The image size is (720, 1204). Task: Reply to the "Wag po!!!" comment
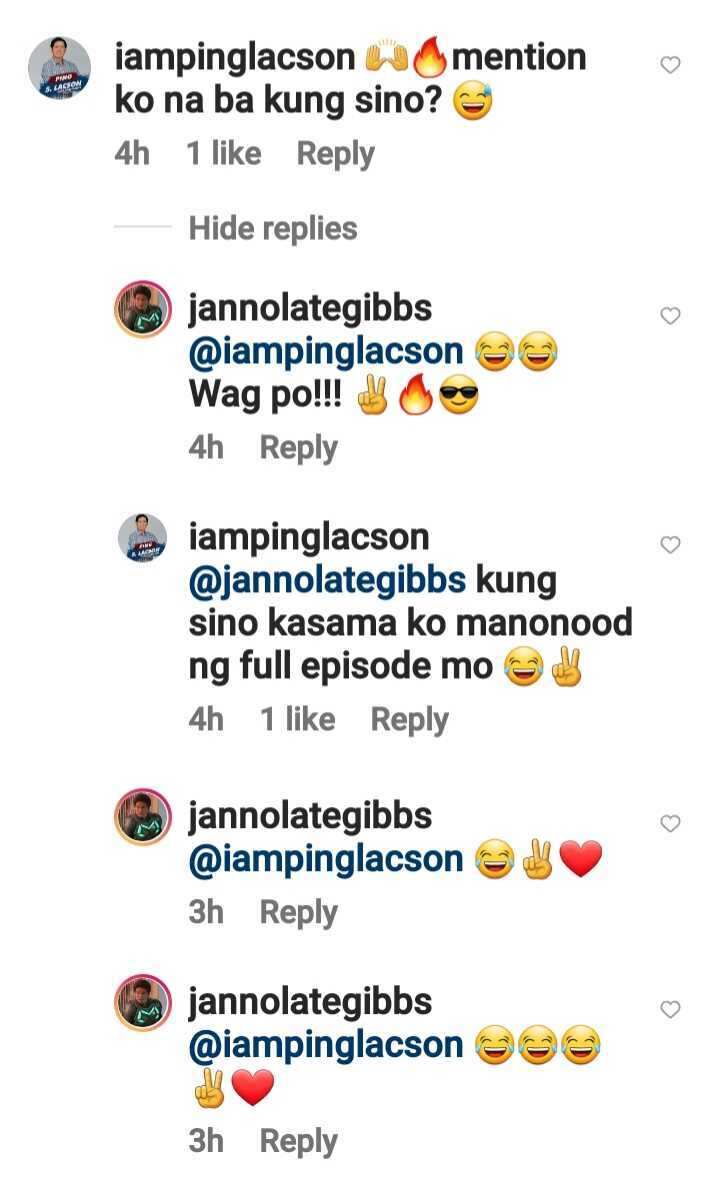click(299, 449)
